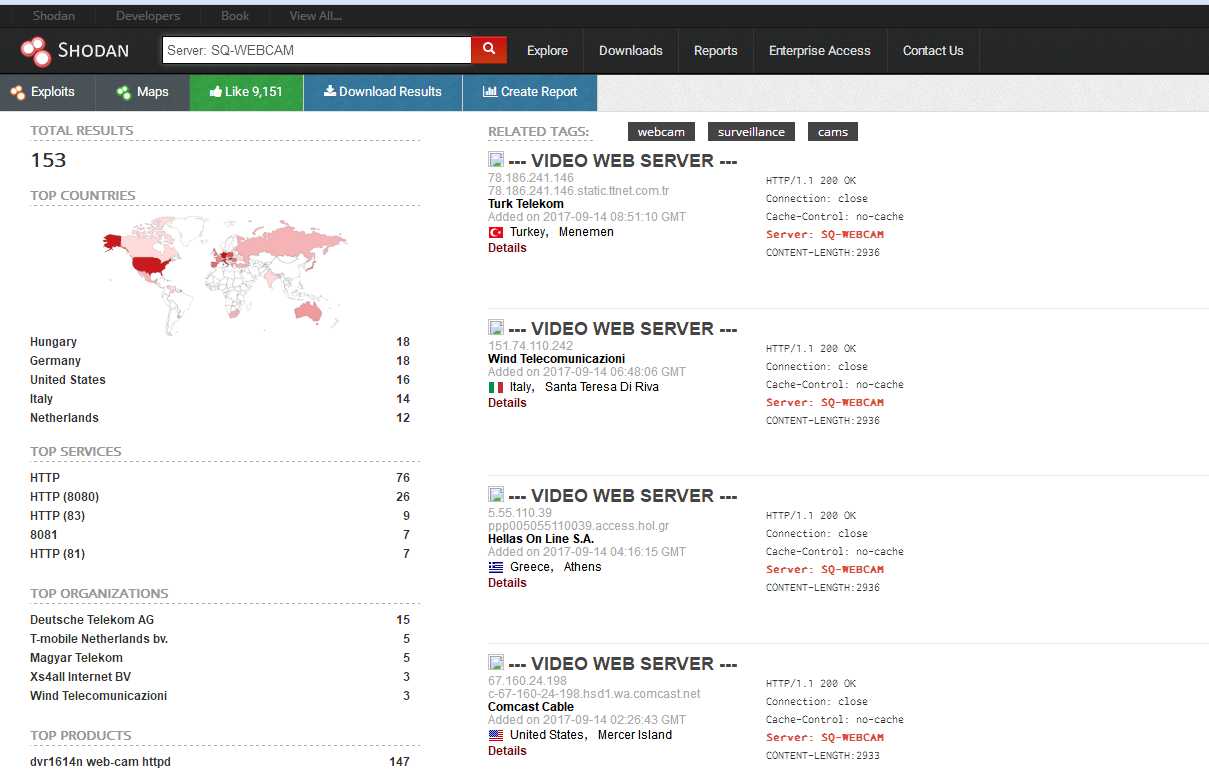Image resolution: width=1209 pixels, height=771 pixels.
Task: Click the Like 9,151 button
Action: [x=246, y=92]
